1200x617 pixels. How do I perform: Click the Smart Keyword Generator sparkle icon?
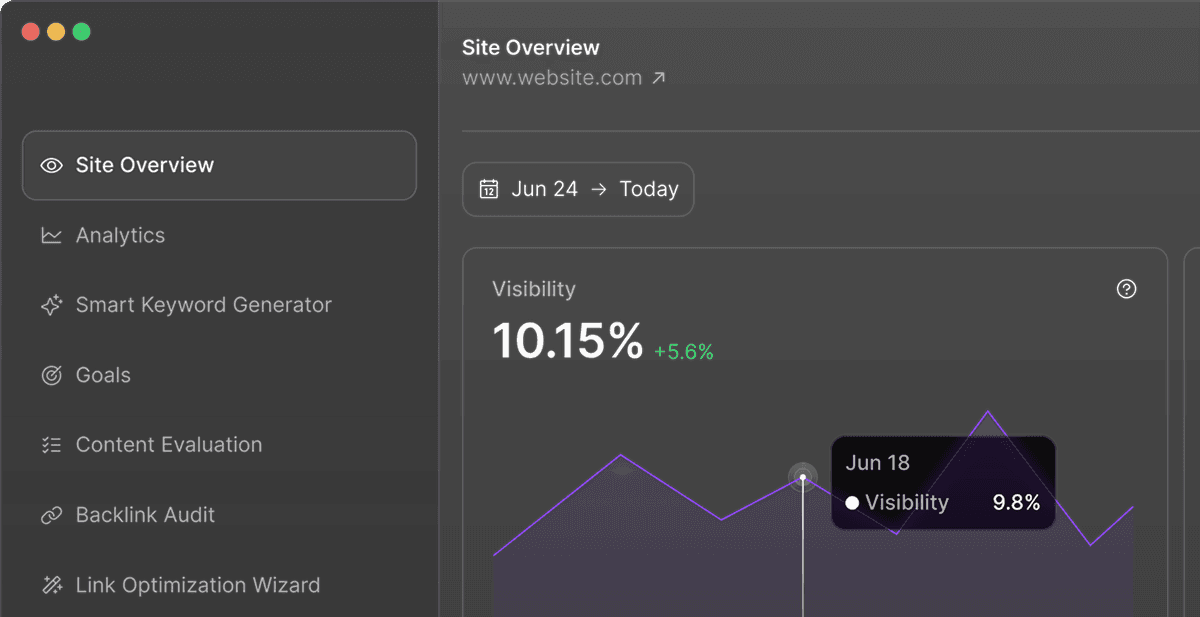click(x=51, y=306)
